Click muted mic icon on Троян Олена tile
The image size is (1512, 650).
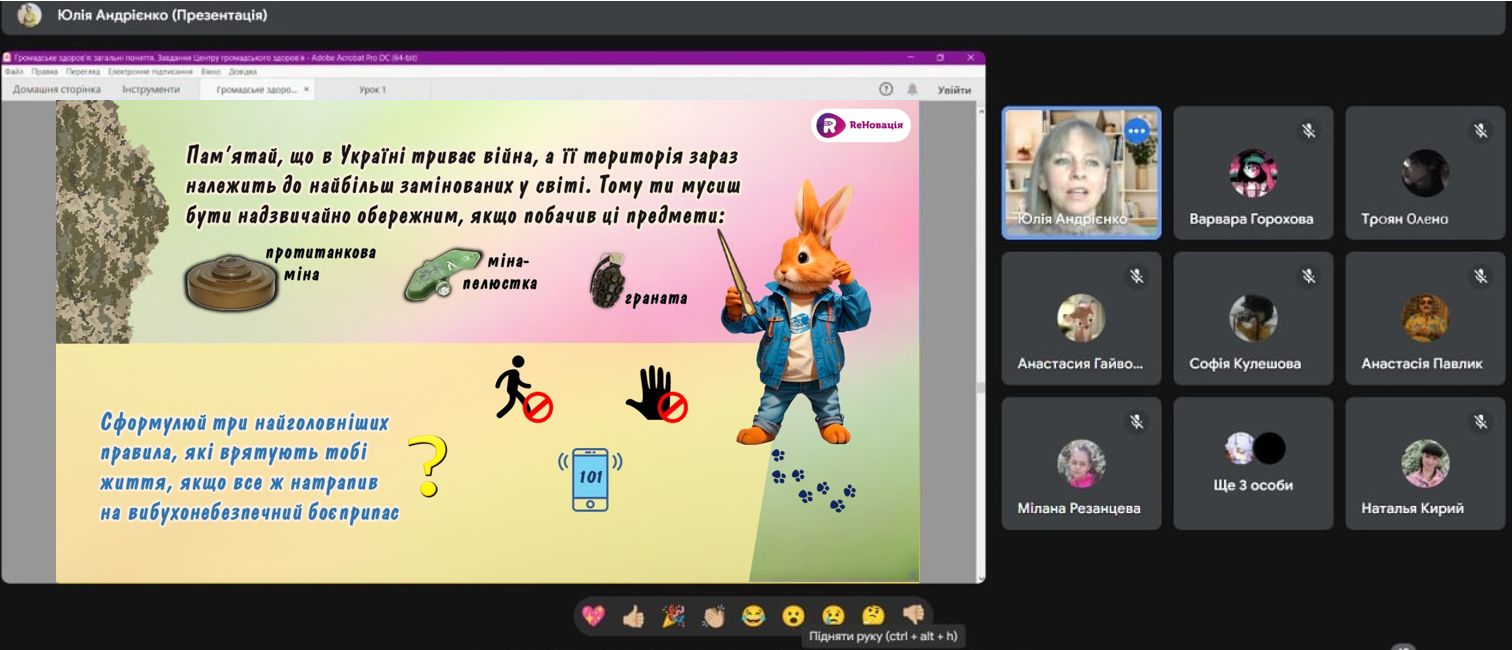tap(1480, 131)
